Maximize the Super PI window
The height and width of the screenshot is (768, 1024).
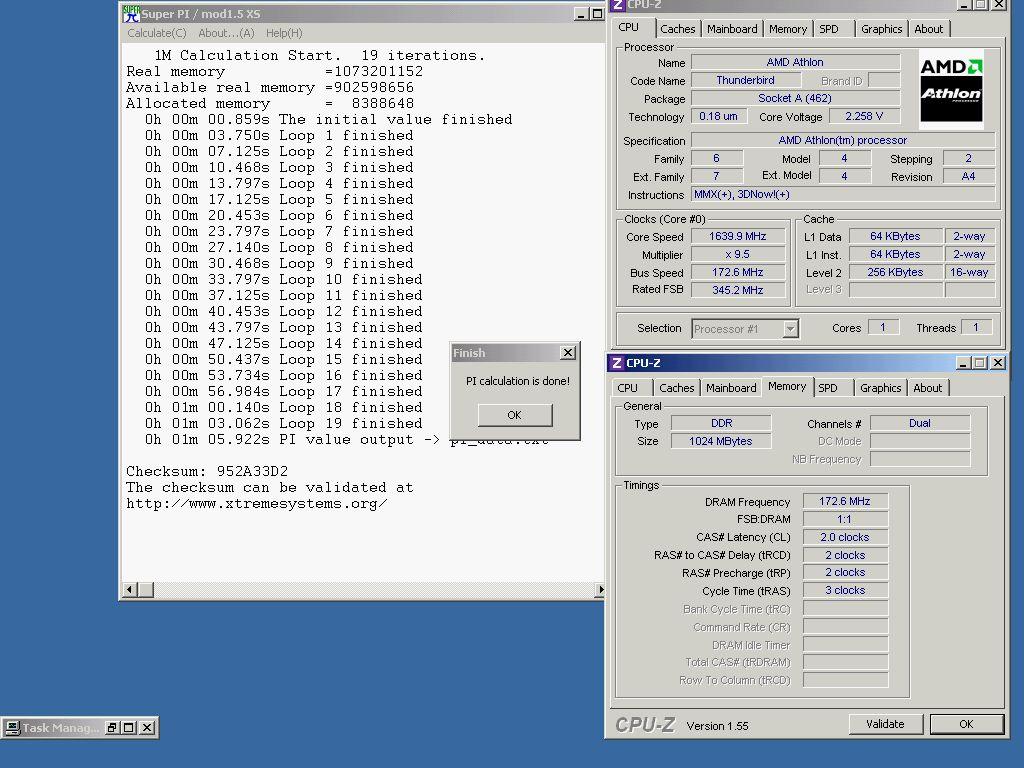tap(597, 14)
